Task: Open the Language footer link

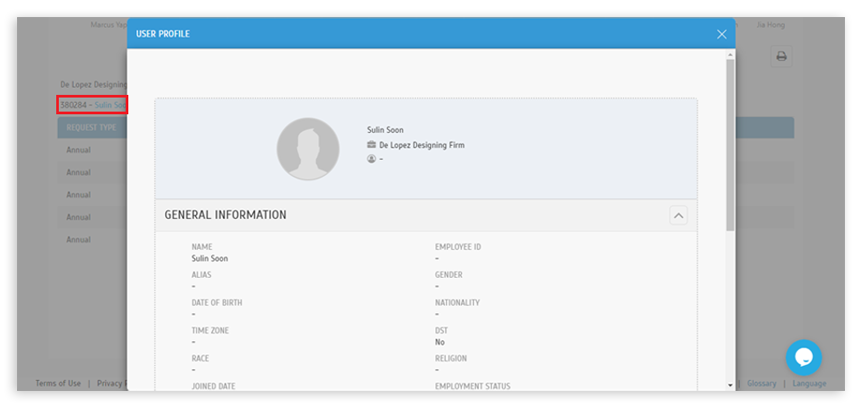Action: tap(809, 384)
